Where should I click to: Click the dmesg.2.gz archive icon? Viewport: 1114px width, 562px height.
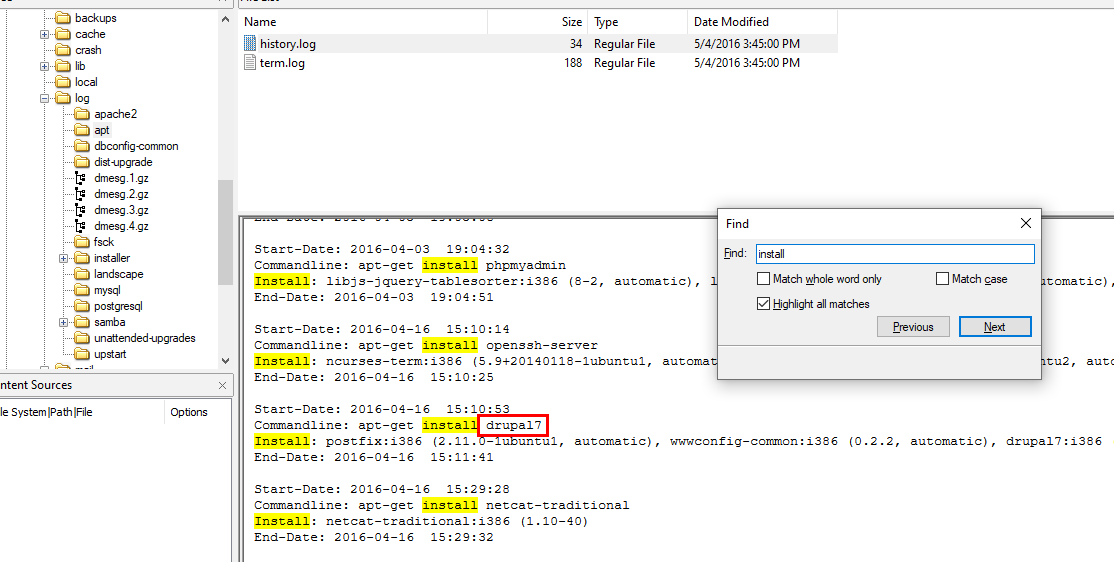click(81, 194)
